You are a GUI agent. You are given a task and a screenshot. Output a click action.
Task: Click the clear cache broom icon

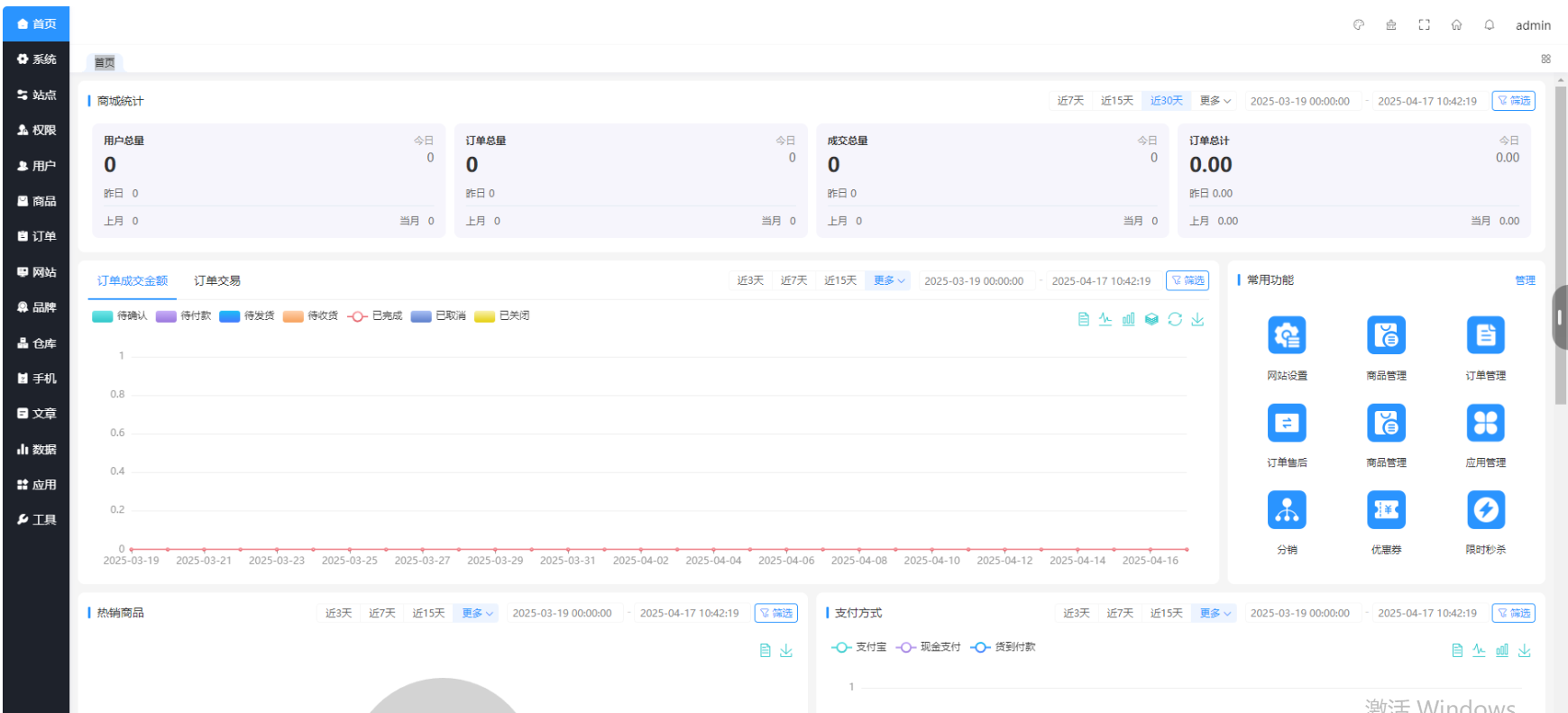(1391, 25)
